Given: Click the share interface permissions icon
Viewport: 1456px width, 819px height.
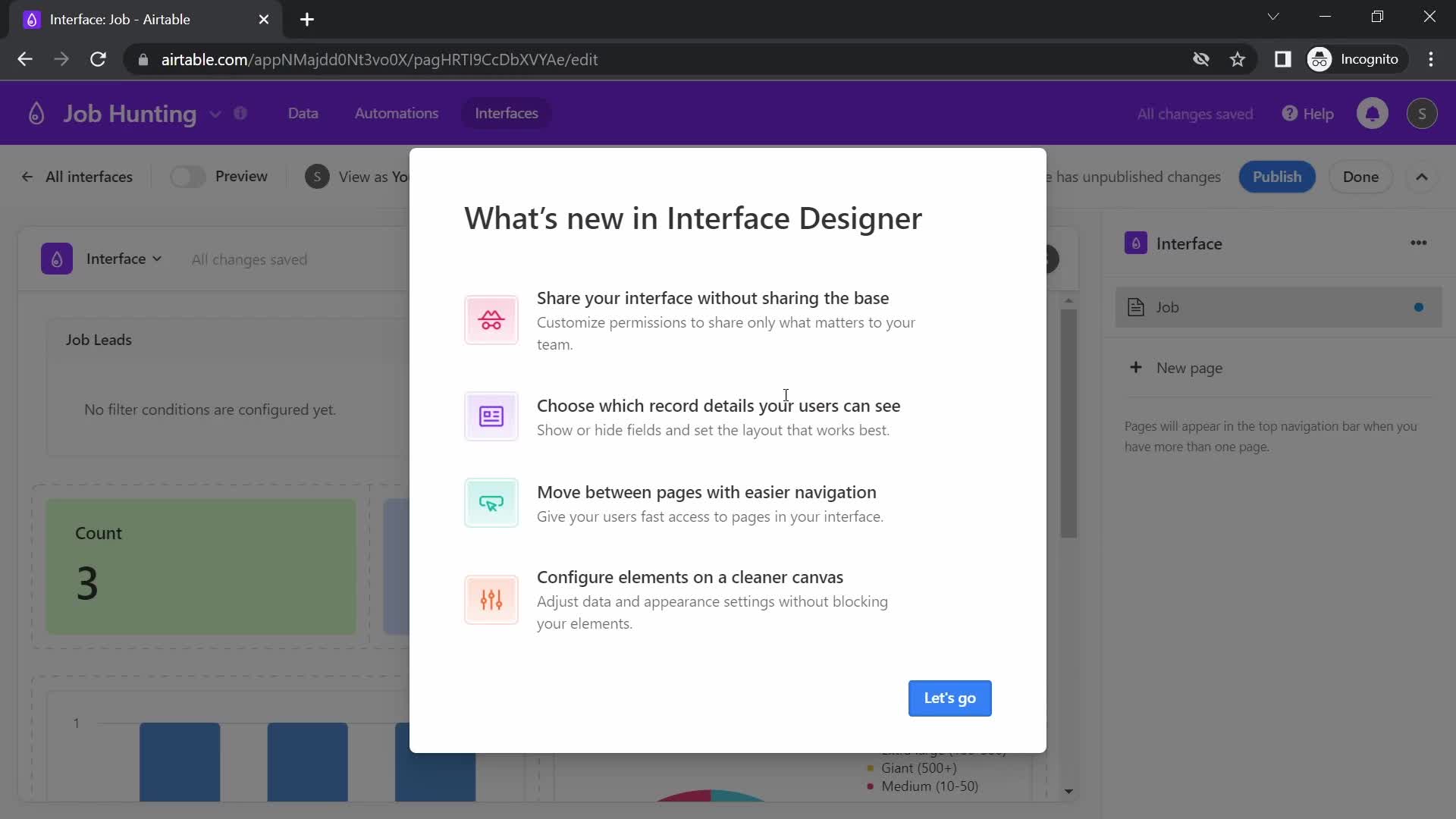Looking at the screenshot, I should pos(491,319).
